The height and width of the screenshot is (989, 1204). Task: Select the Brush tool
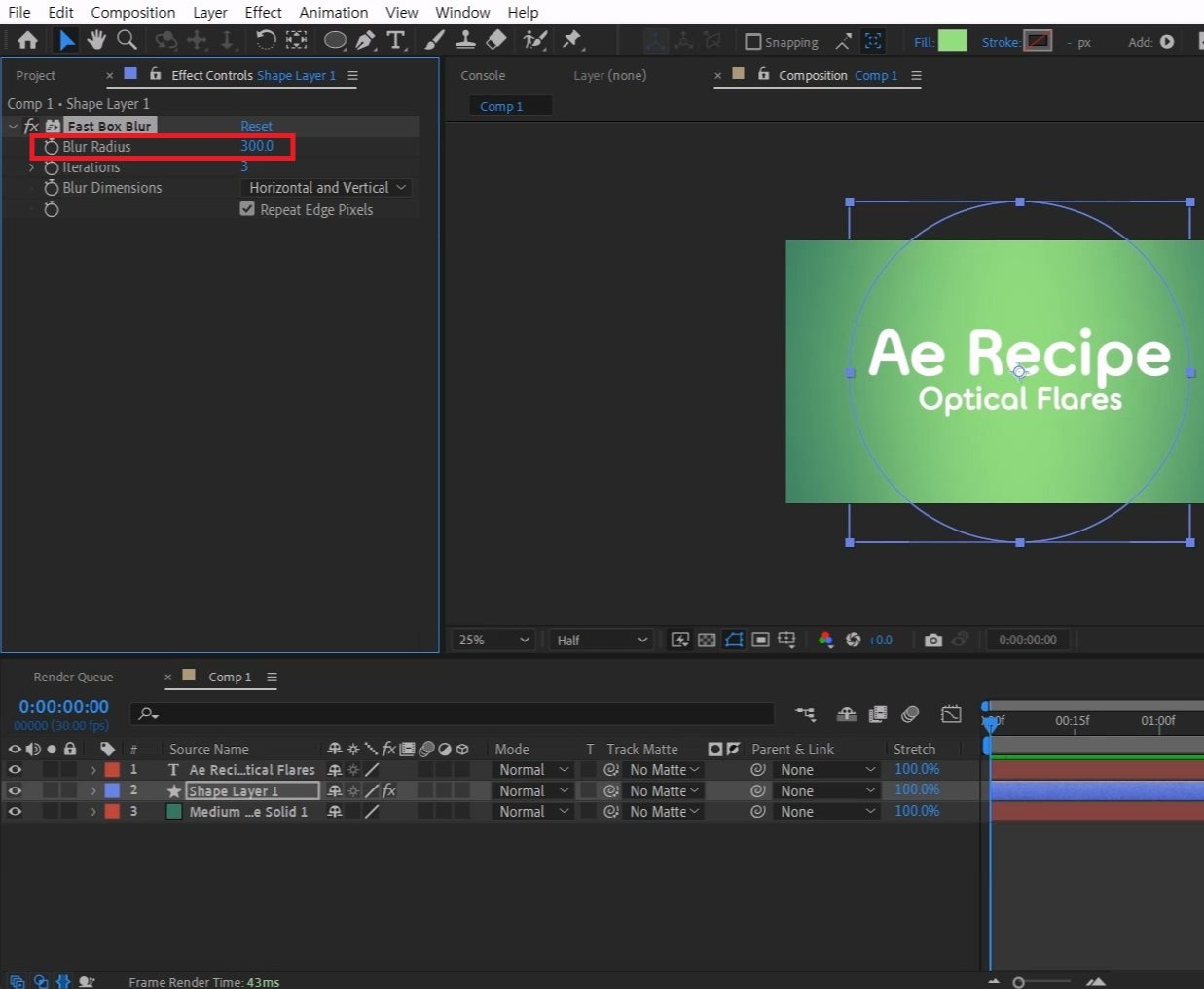pyautogui.click(x=435, y=40)
